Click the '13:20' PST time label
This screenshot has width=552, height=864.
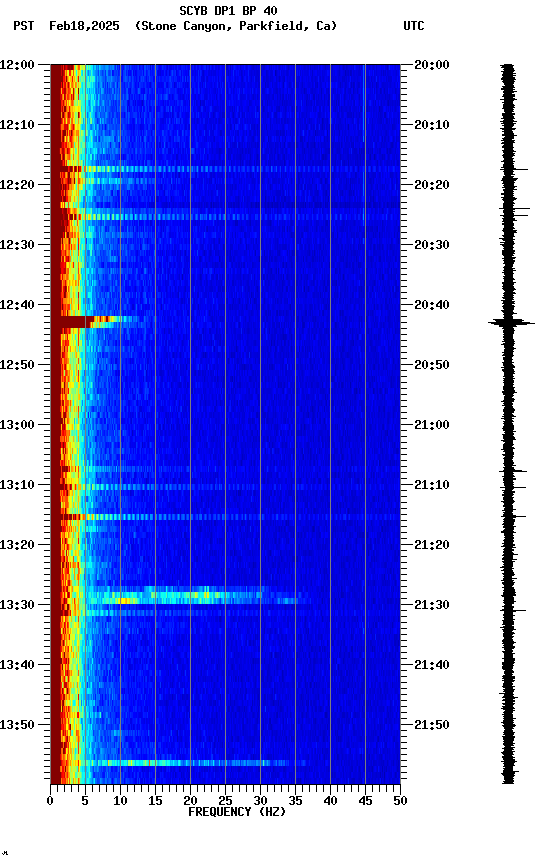(17, 546)
